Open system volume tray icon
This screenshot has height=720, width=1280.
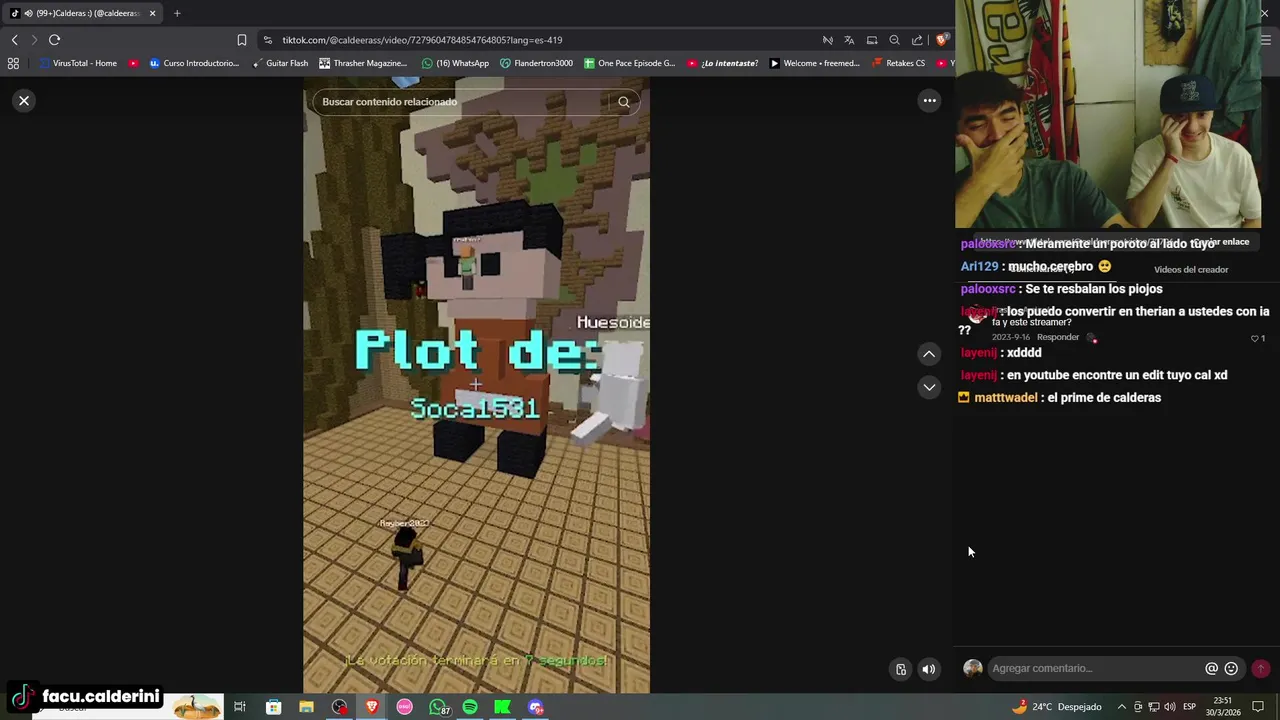pyautogui.click(x=1169, y=707)
